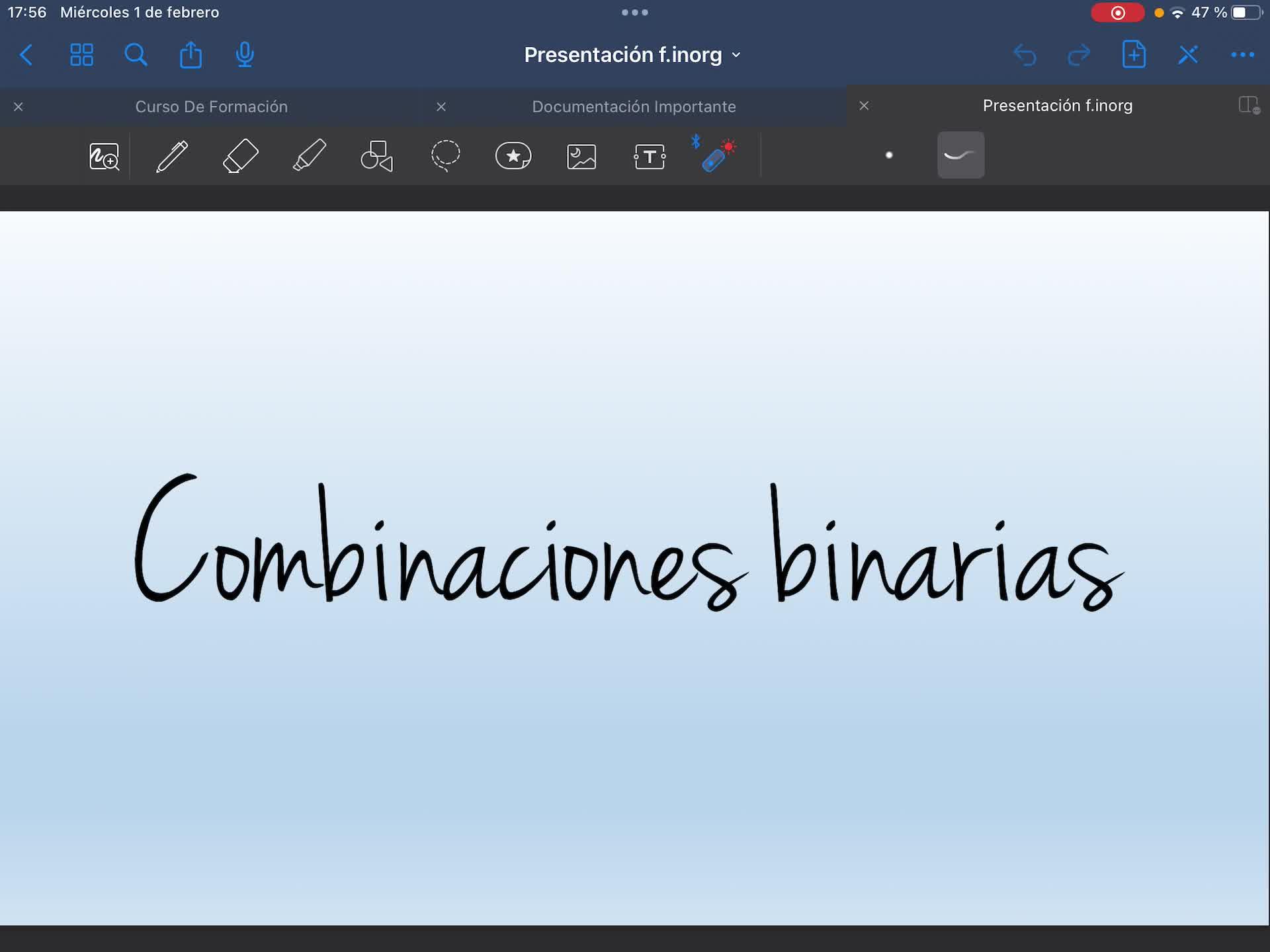Screen dimensions: 1270x952
Task: Open the Elements sticker tool
Action: (x=513, y=156)
